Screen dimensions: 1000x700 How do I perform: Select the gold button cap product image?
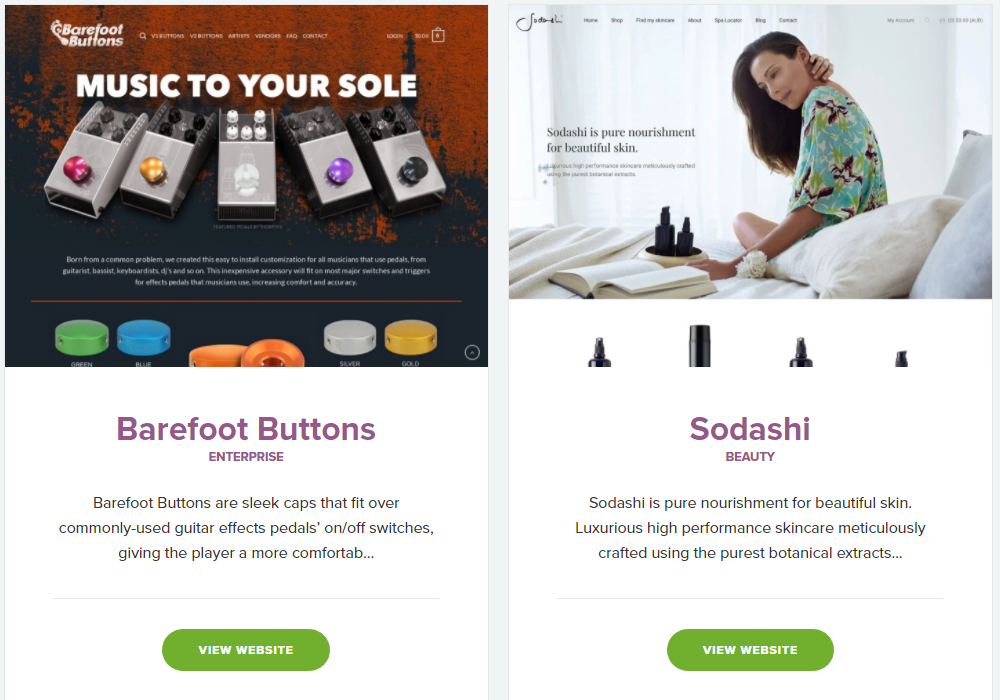[x=411, y=338]
